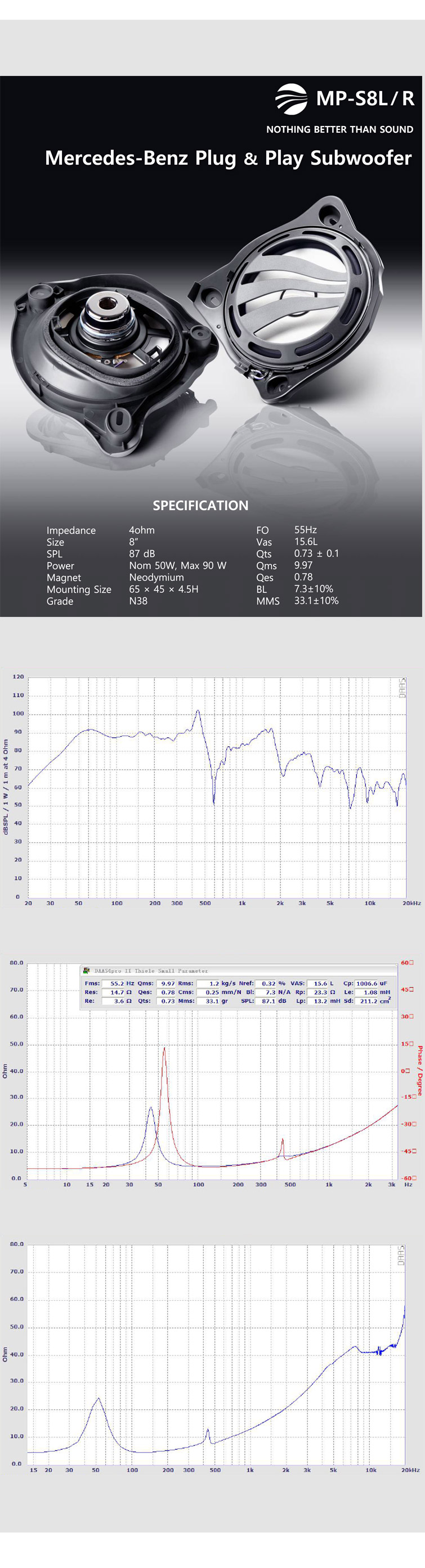Image resolution: width=425 pixels, height=1568 pixels.
Task: Click the 120 tick on SPL graph axis
Action: 18,676
